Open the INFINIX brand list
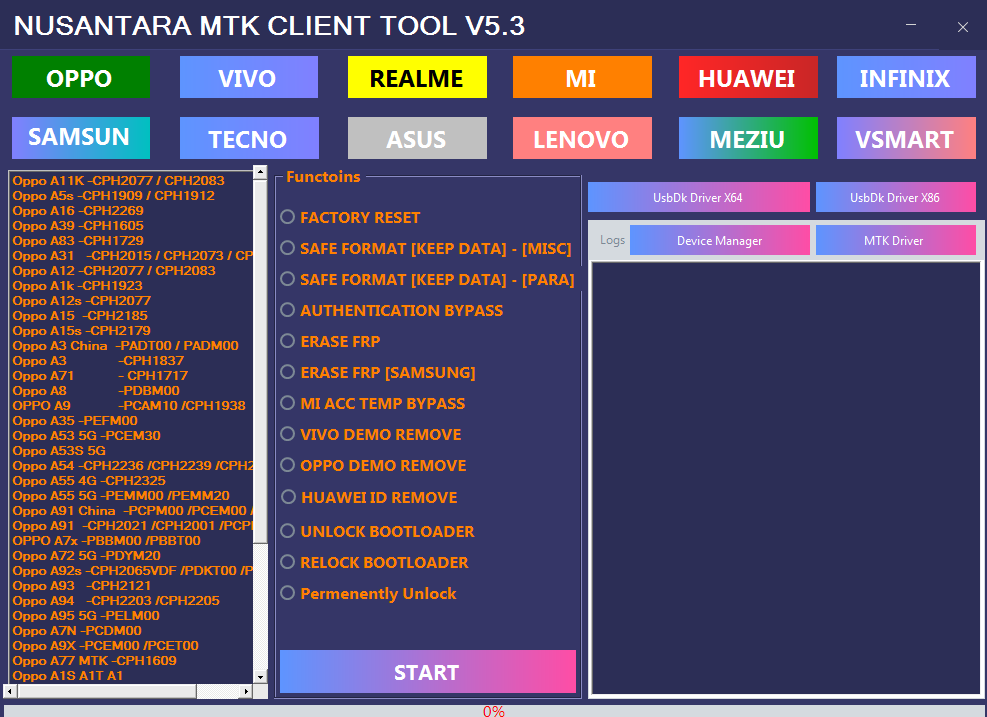This screenshot has height=717, width=987. [x=906, y=77]
